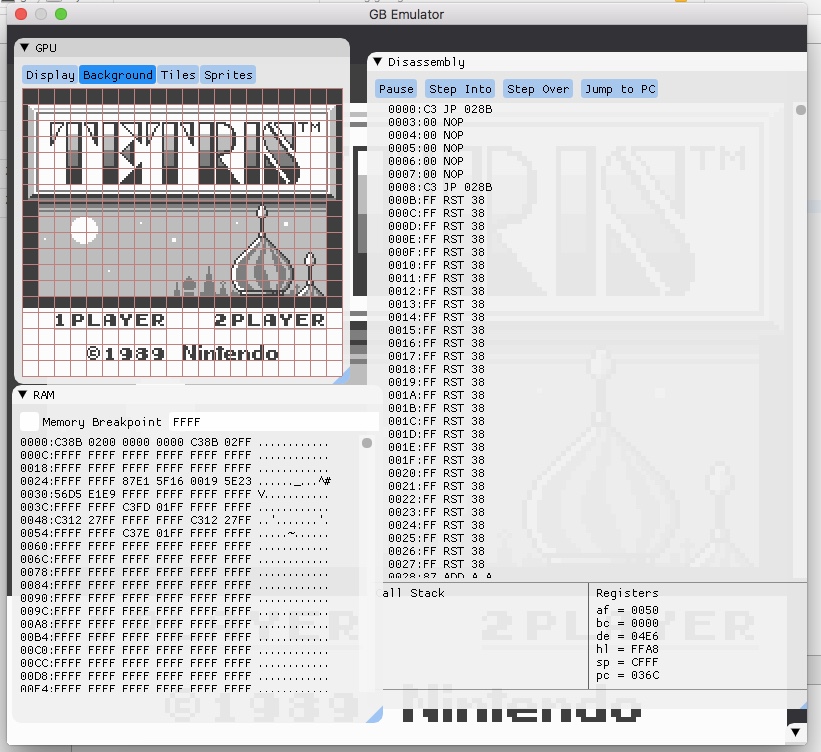Click RAM row starting 0000:C38B
This screenshot has width=821, height=752.
click(174, 443)
